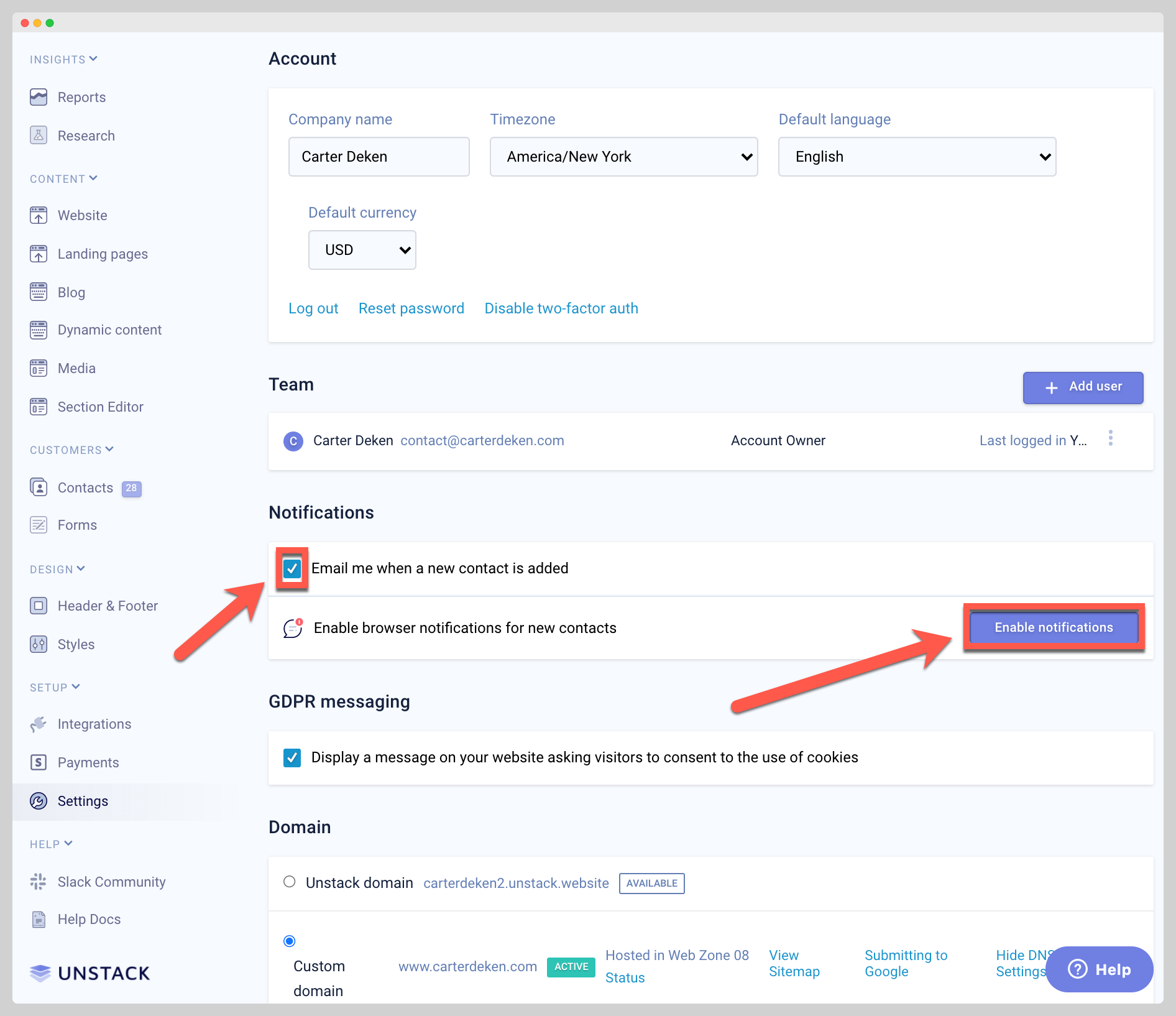Open the three-dot menu for Carter Deken
This screenshot has height=1016, width=1176.
click(1110, 439)
